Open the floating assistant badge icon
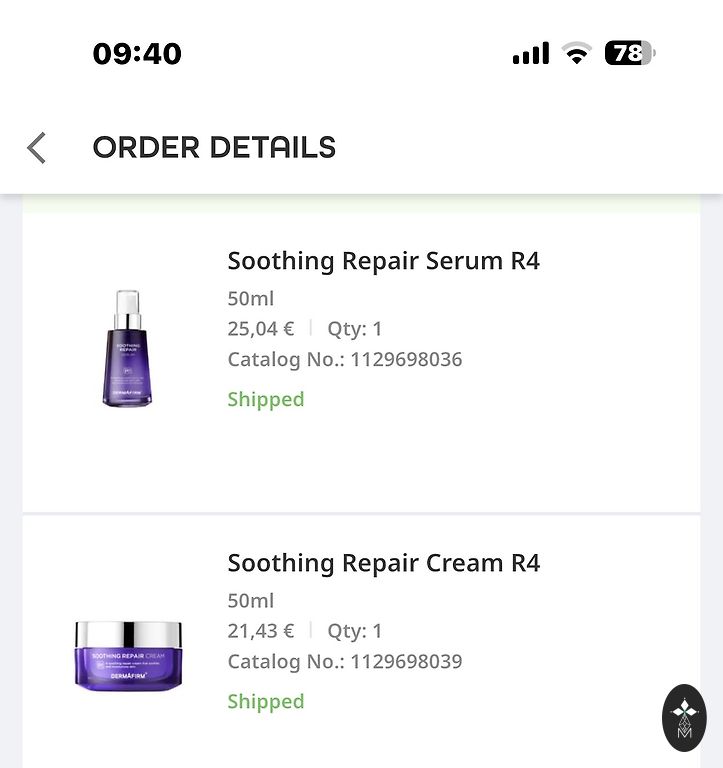 pyautogui.click(x=684, y=717)
